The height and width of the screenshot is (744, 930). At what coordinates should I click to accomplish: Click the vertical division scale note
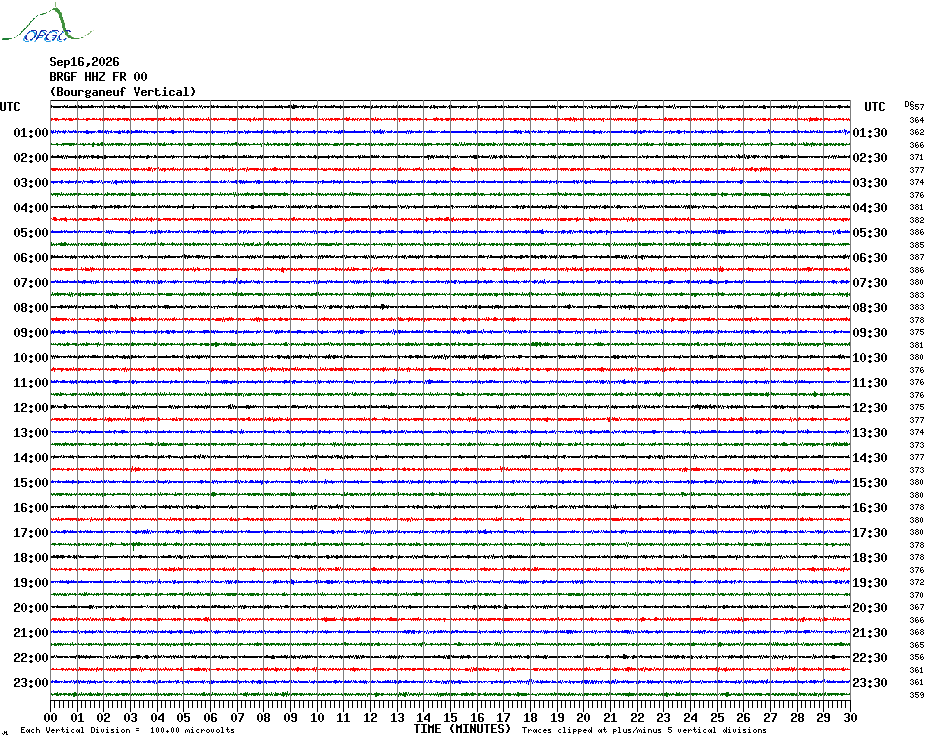128,730
